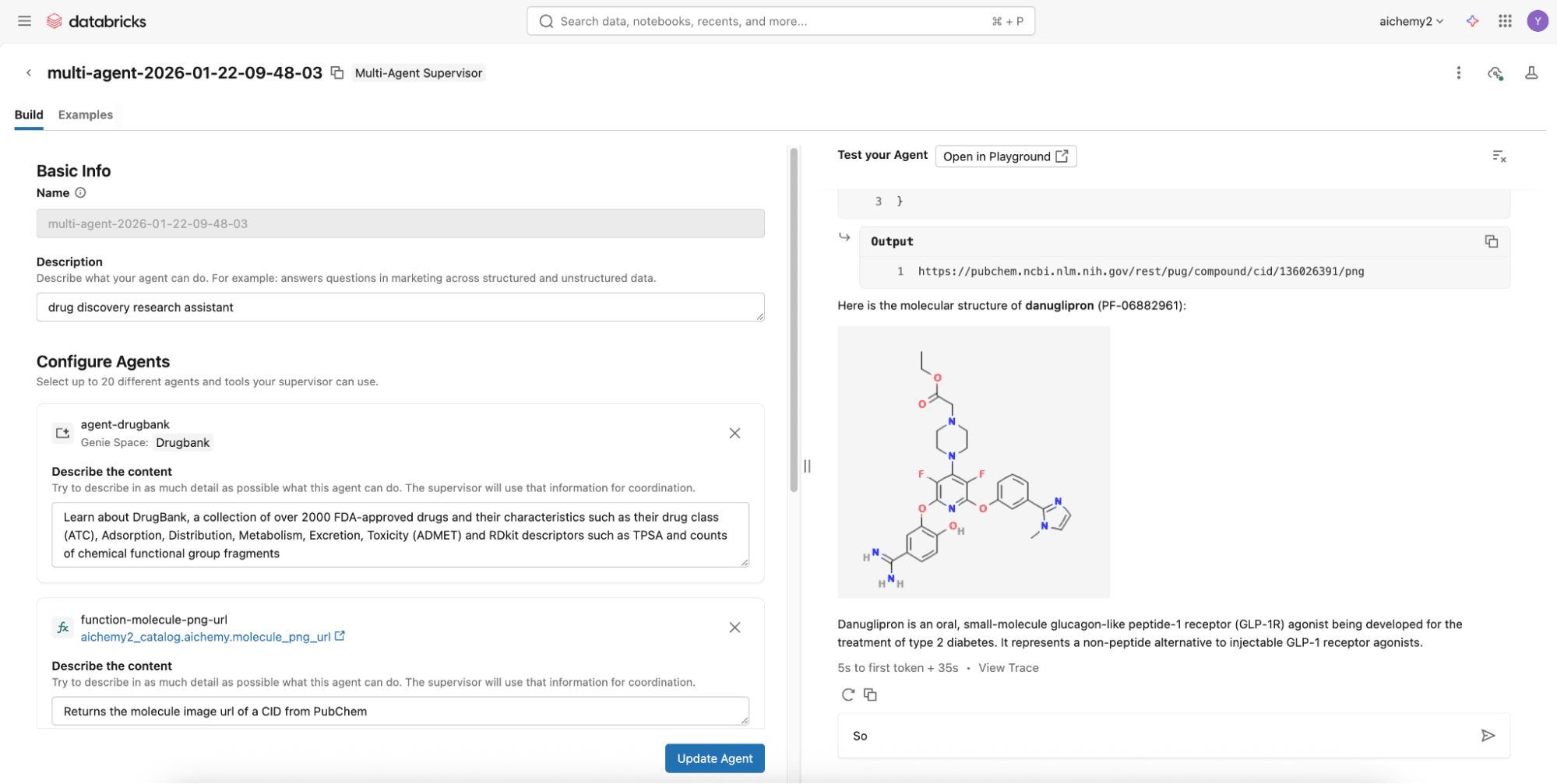This screenshot has height=784, width=1557.
Task: Go back using the left chevron
Action: (x=29, y=72)
